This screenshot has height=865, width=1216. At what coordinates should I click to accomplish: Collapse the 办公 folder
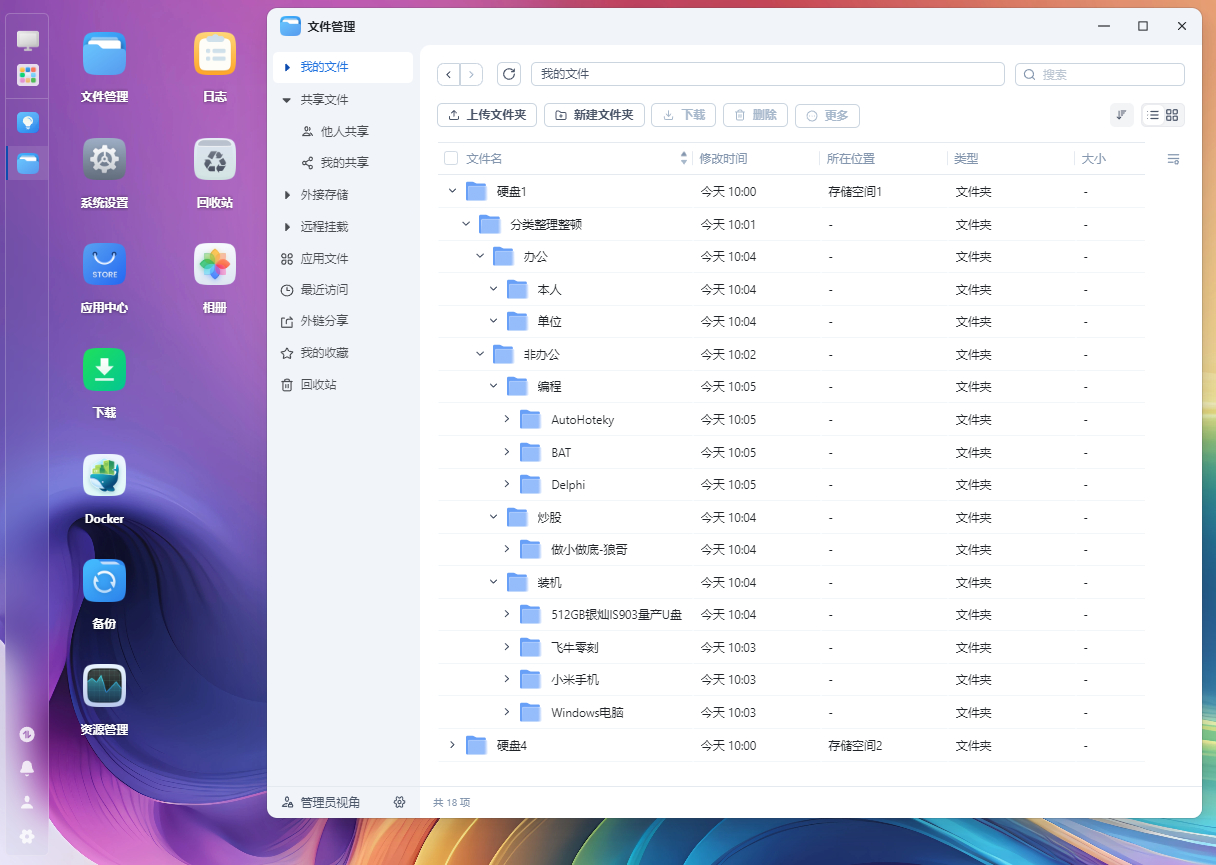coord(480,257)
